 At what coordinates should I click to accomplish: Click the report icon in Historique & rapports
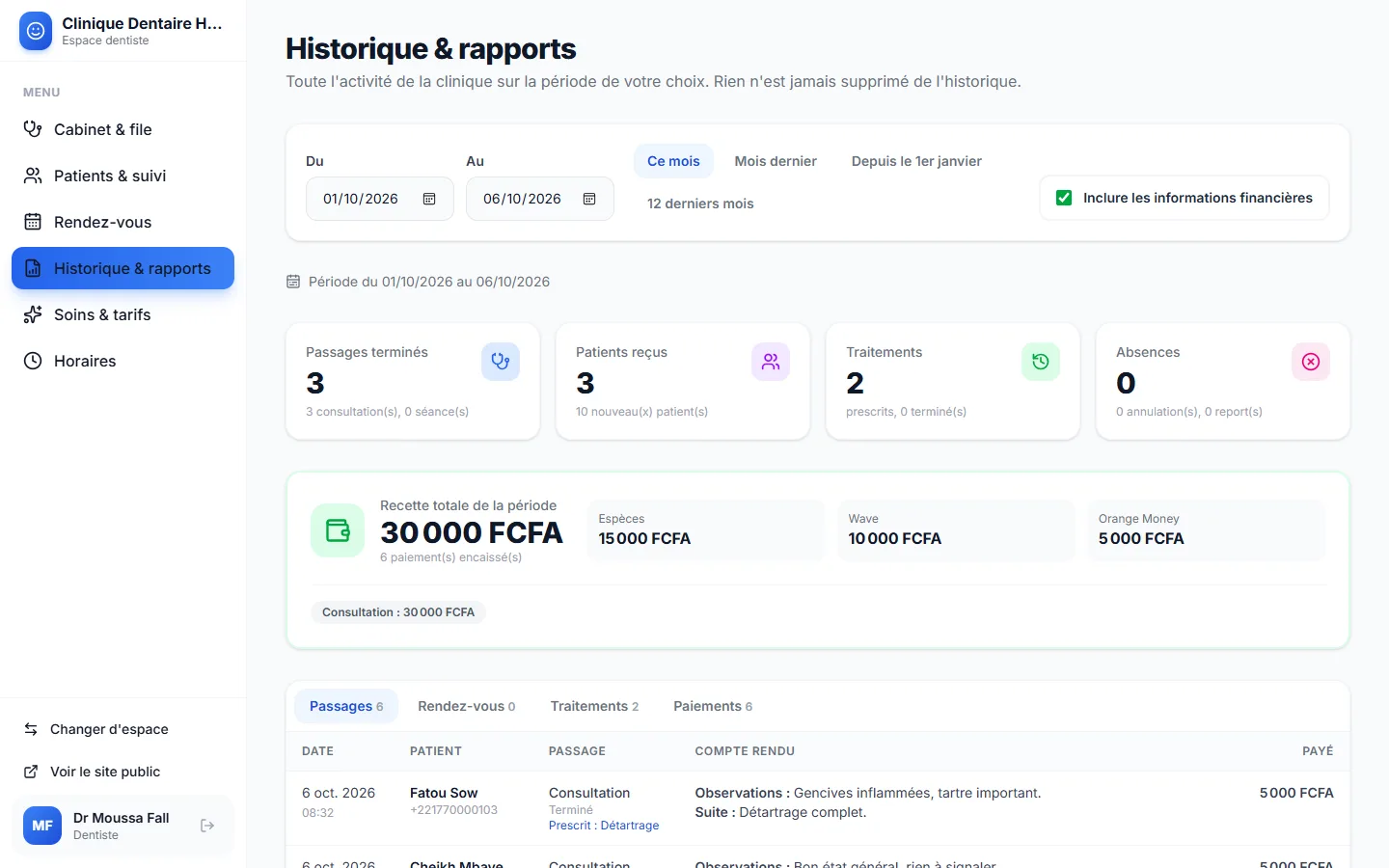33,268
